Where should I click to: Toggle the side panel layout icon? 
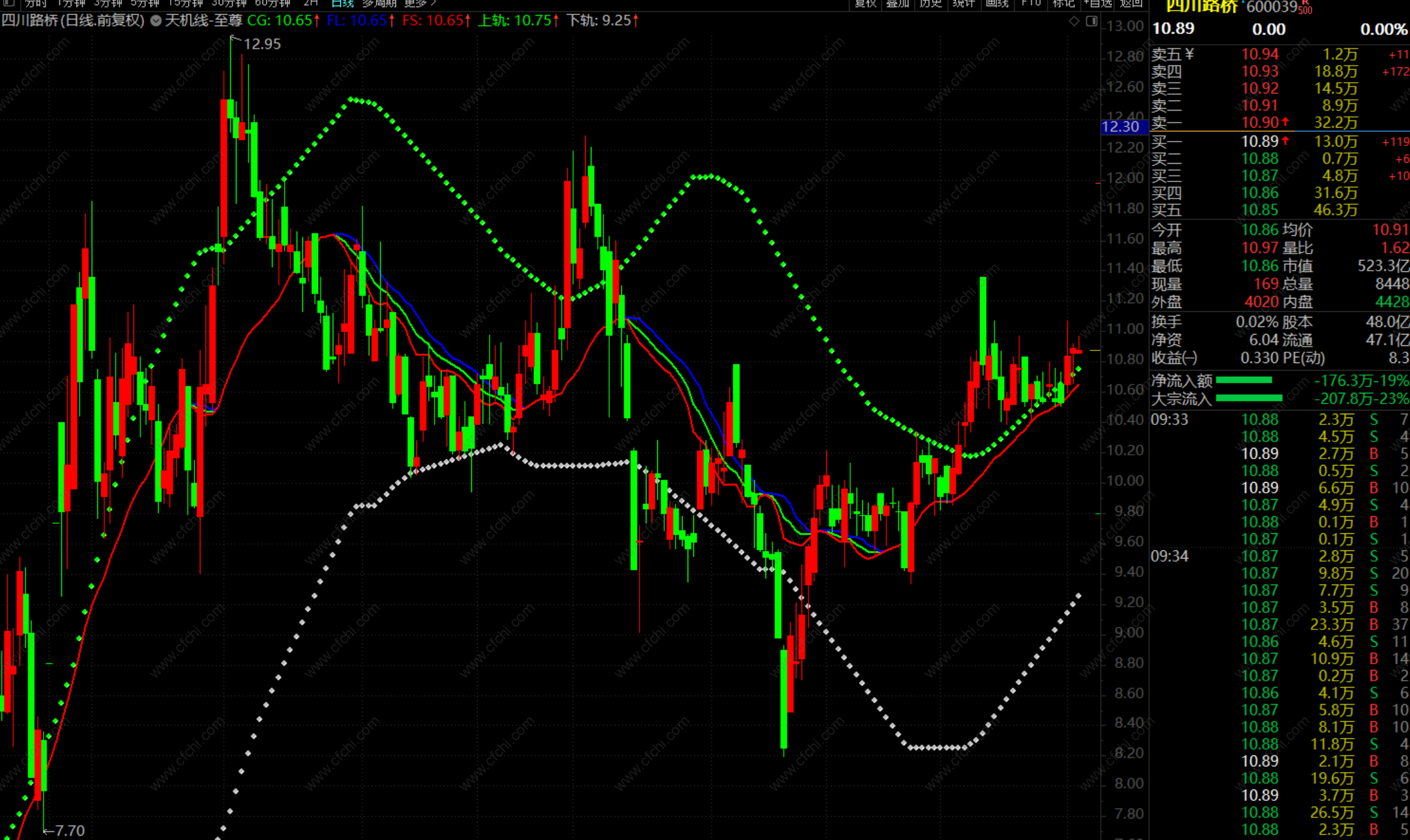(1091, 21)
